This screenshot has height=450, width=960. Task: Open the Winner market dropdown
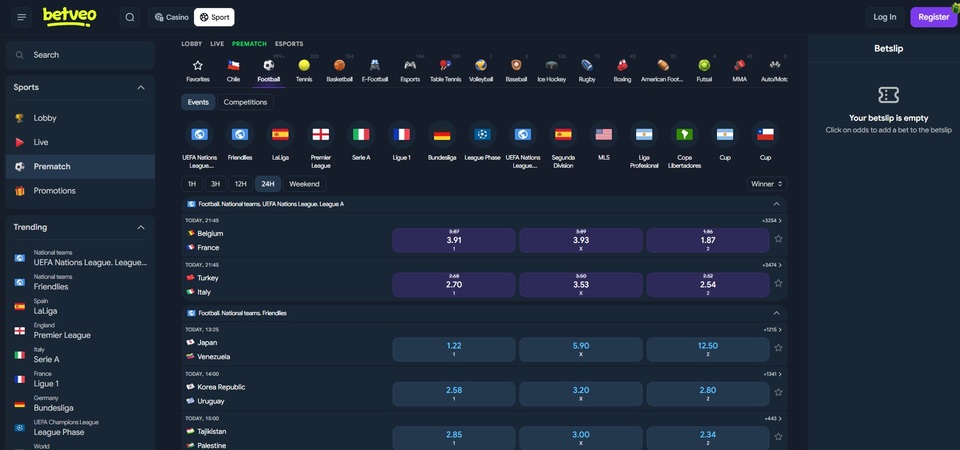[x=767, y=184]
